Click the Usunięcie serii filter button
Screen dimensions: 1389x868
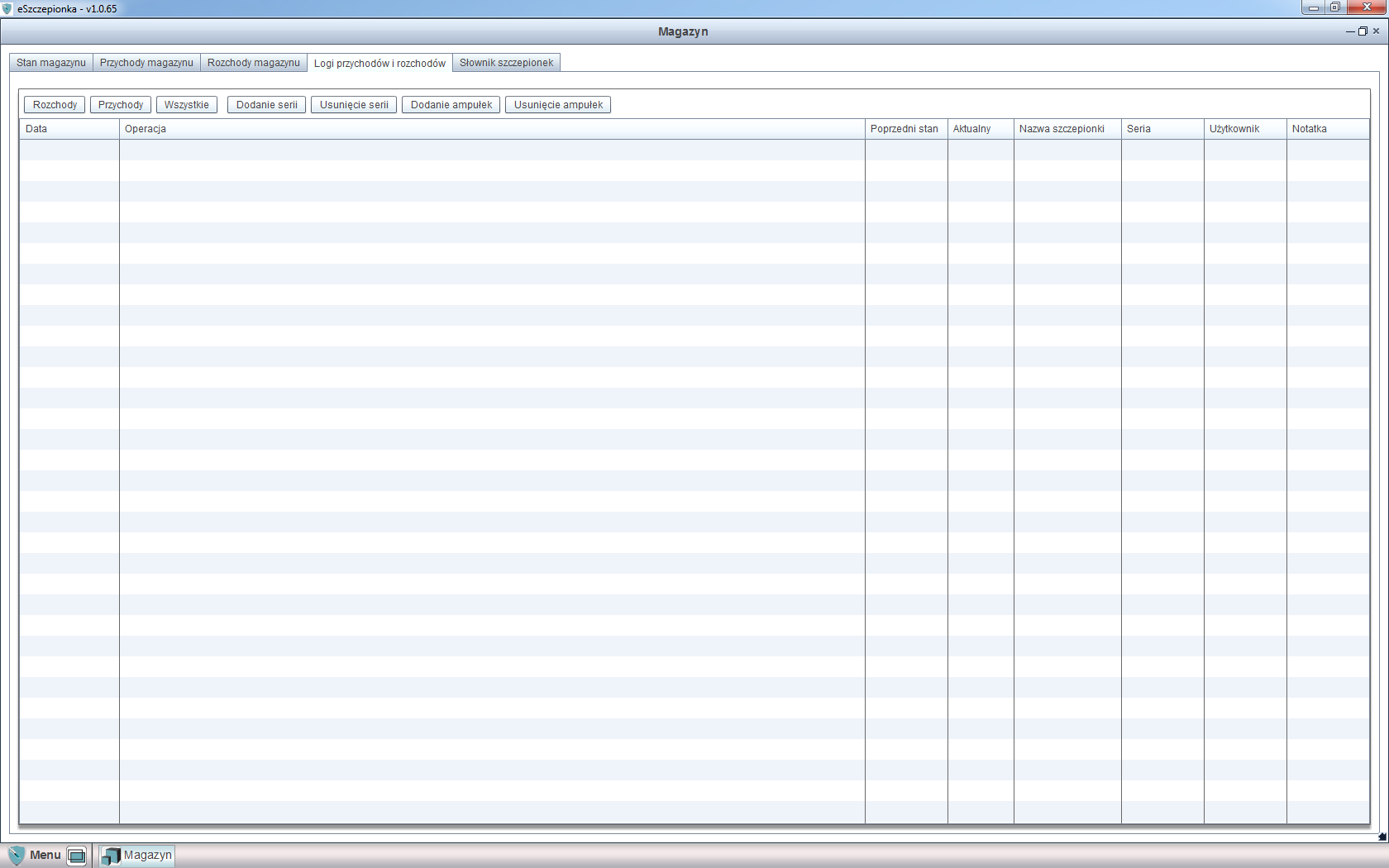tap(354, 105)
